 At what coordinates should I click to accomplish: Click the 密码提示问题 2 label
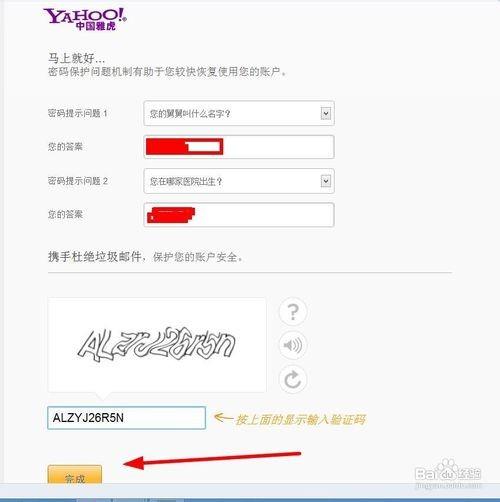point(78,181)
